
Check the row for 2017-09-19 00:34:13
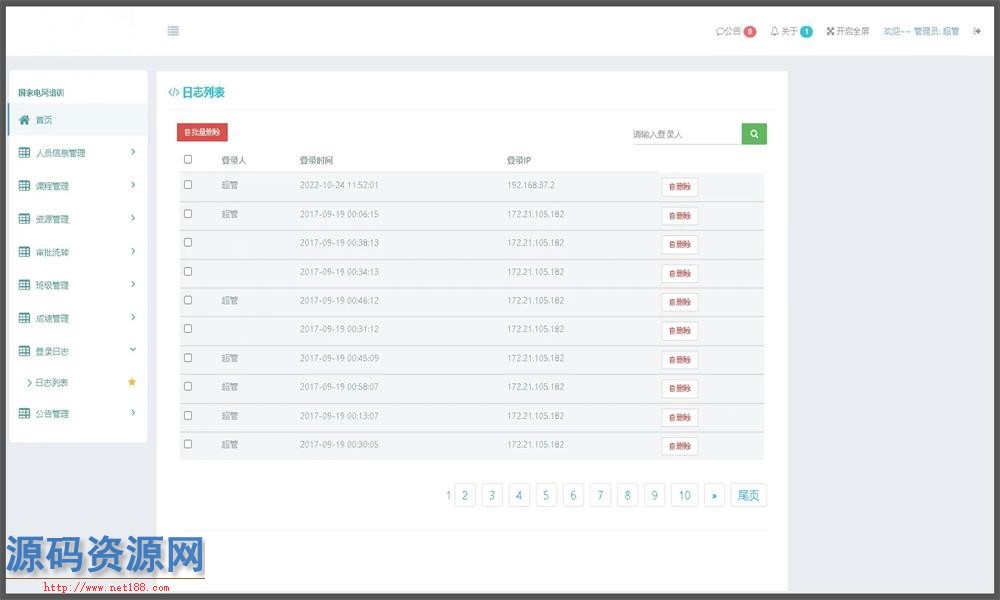[x=188, y=271]
